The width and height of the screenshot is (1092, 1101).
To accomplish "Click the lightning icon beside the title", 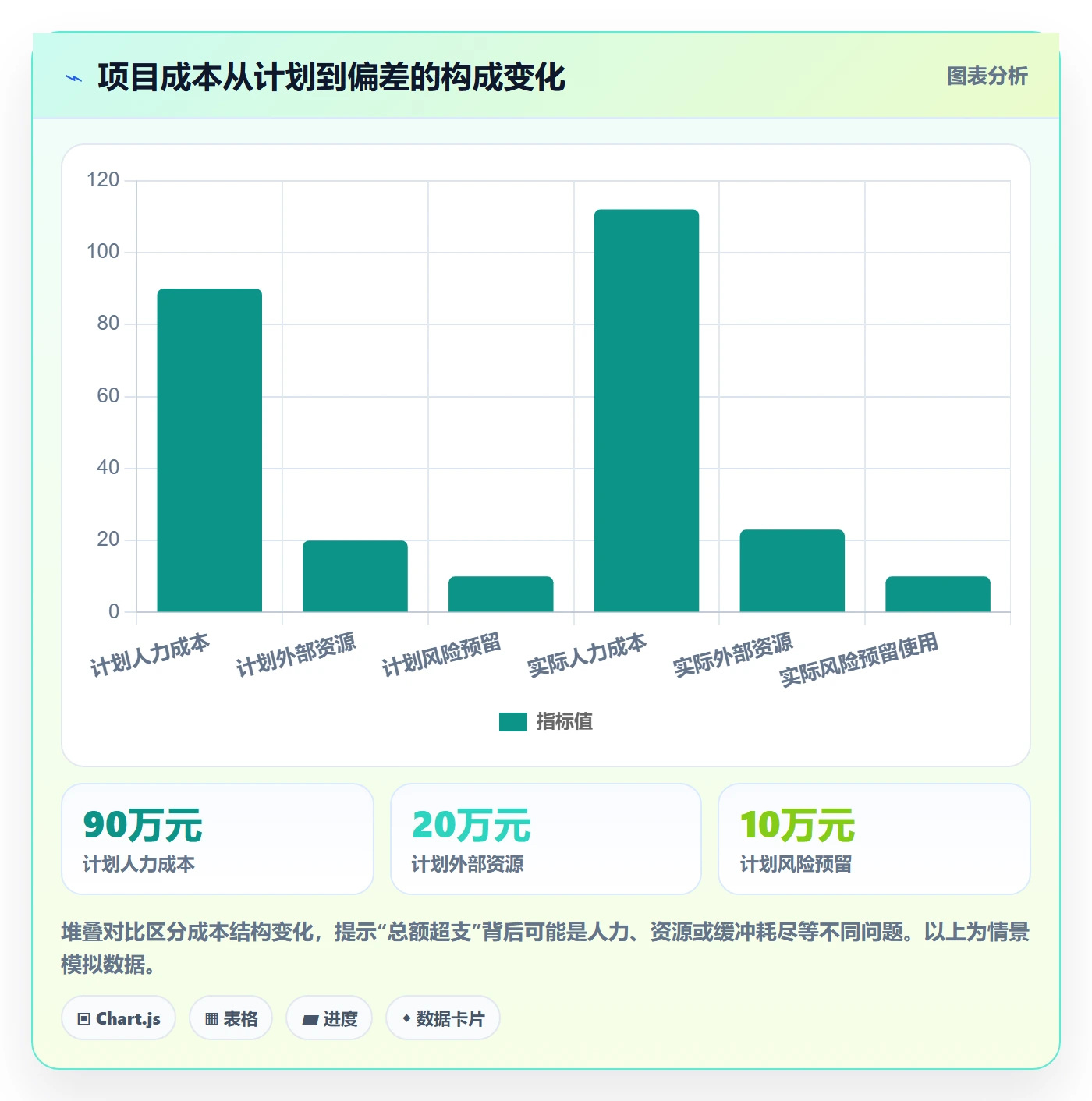I will (74, 78).
